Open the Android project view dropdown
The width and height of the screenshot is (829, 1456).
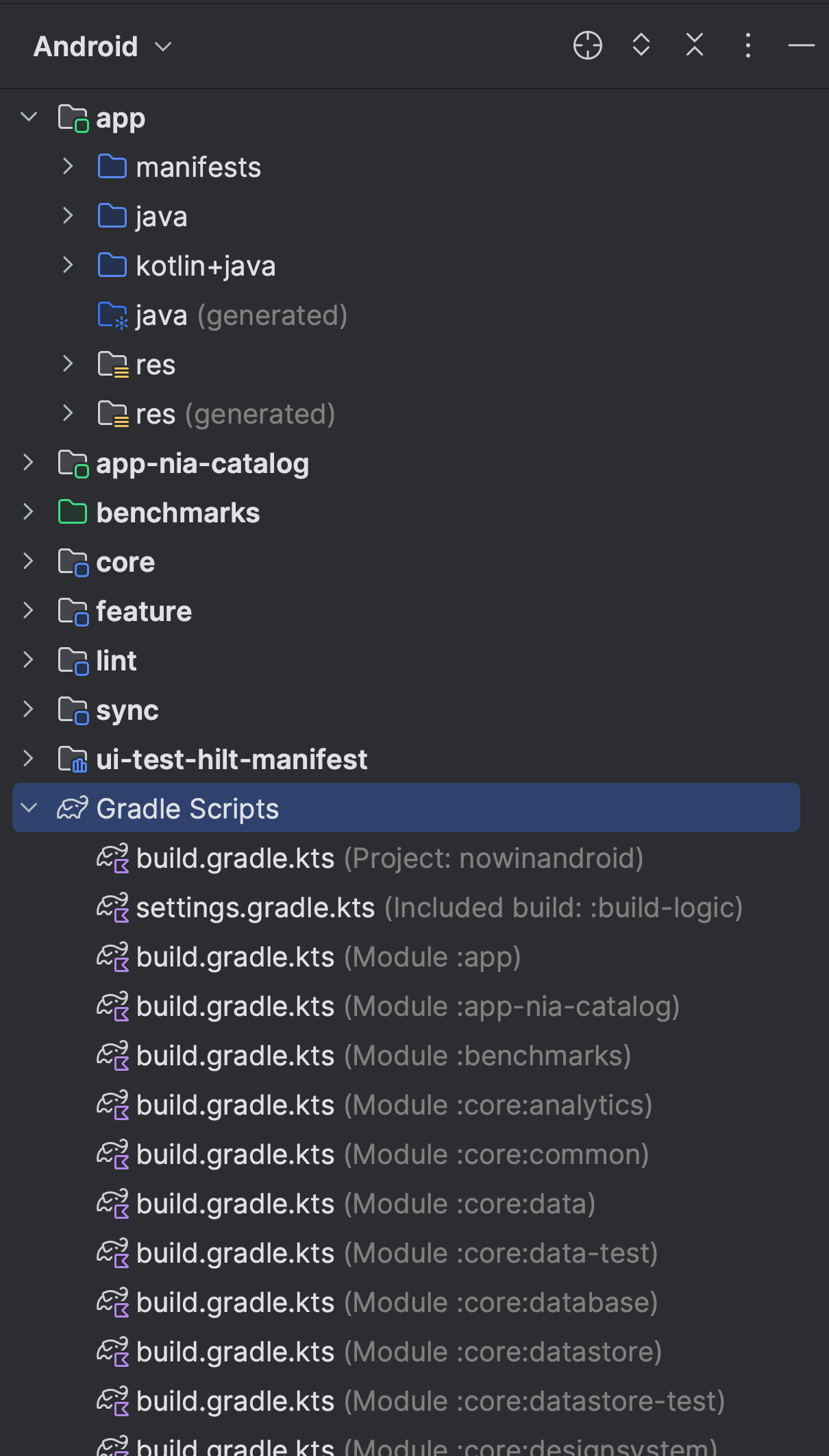click(103, 47)
